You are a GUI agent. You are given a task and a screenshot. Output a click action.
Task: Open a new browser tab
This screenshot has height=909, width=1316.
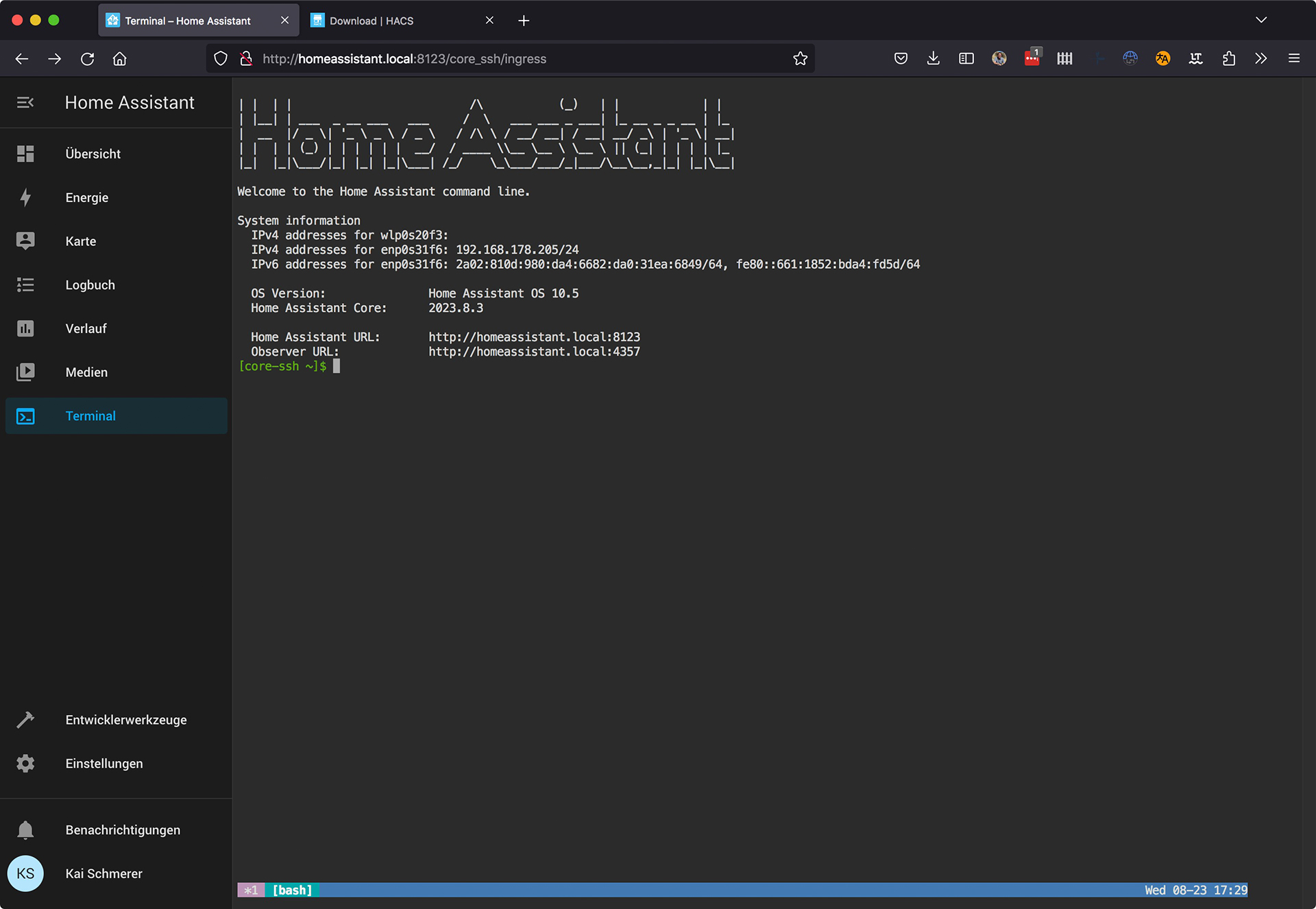tap(524, 21)
